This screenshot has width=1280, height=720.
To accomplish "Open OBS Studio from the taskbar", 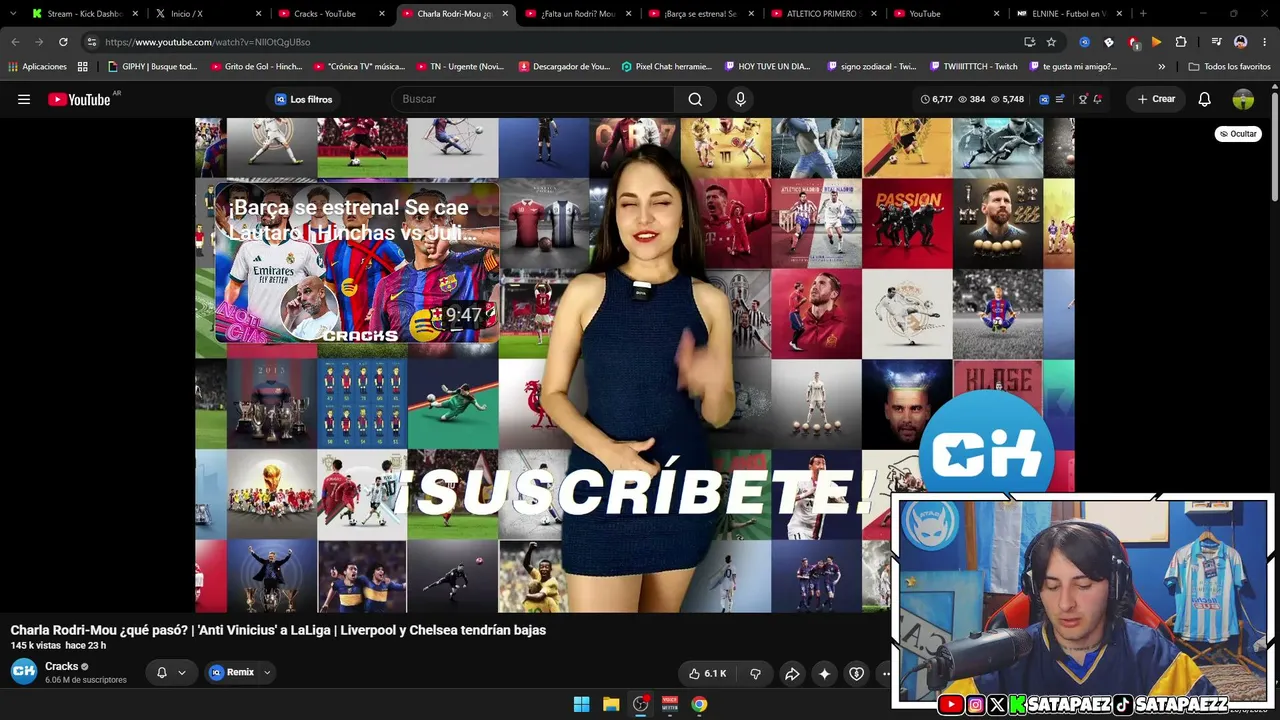I will [641, 704].
